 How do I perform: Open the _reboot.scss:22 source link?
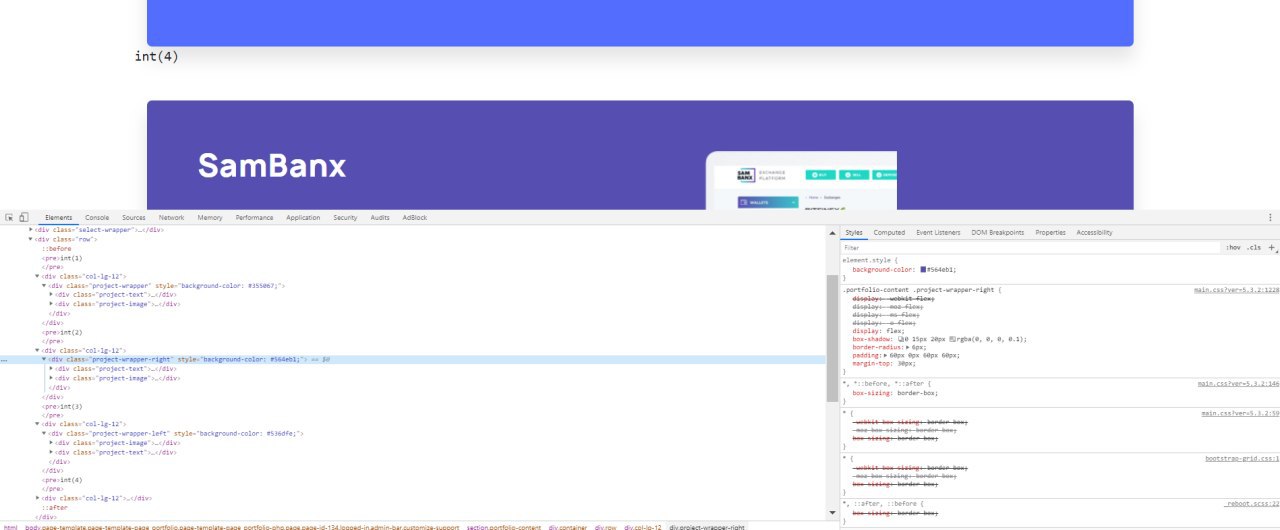coord(1252,503)
